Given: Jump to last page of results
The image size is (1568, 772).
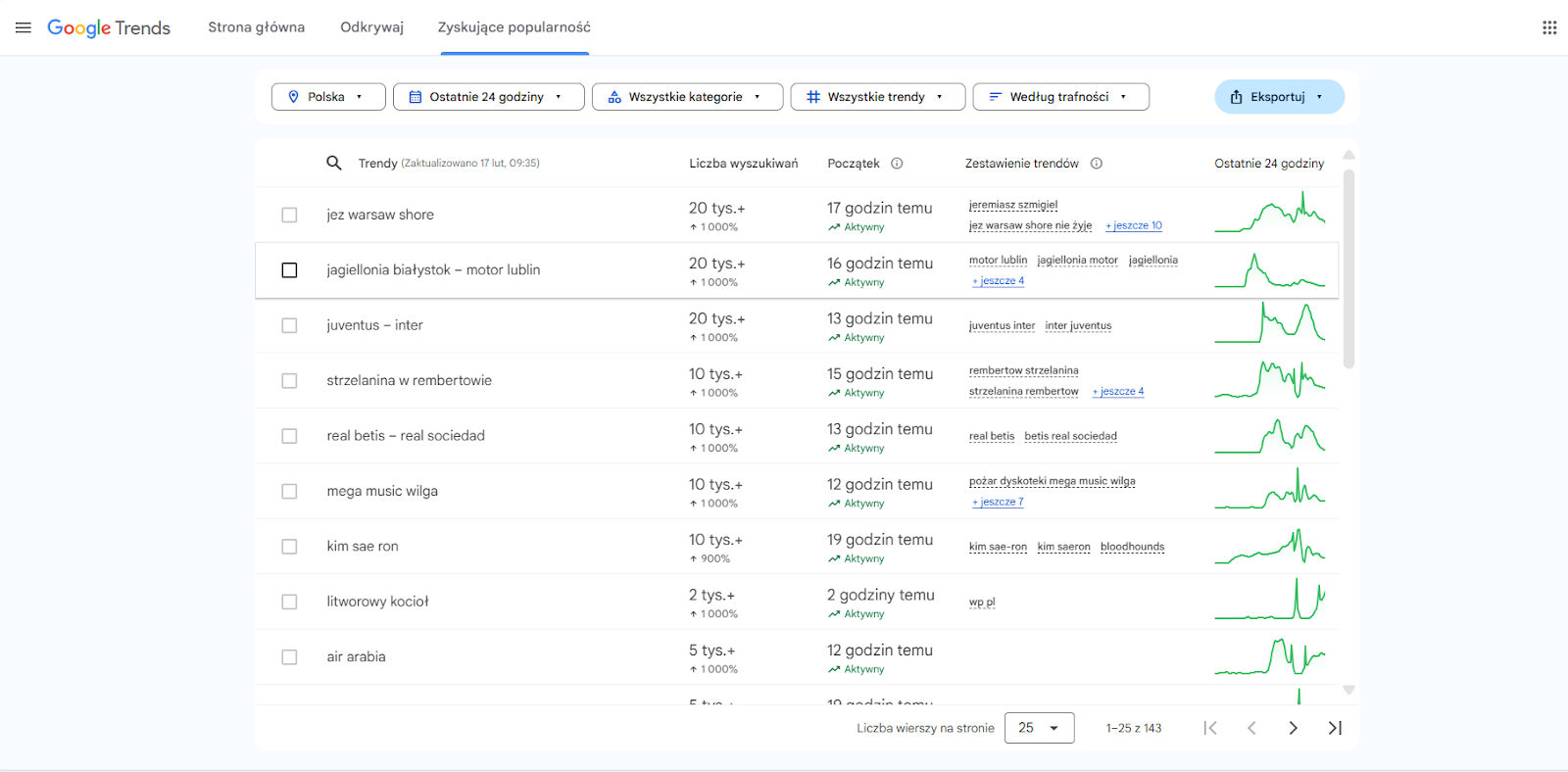Looking at the screenshot, I should tap(1335, 728).
